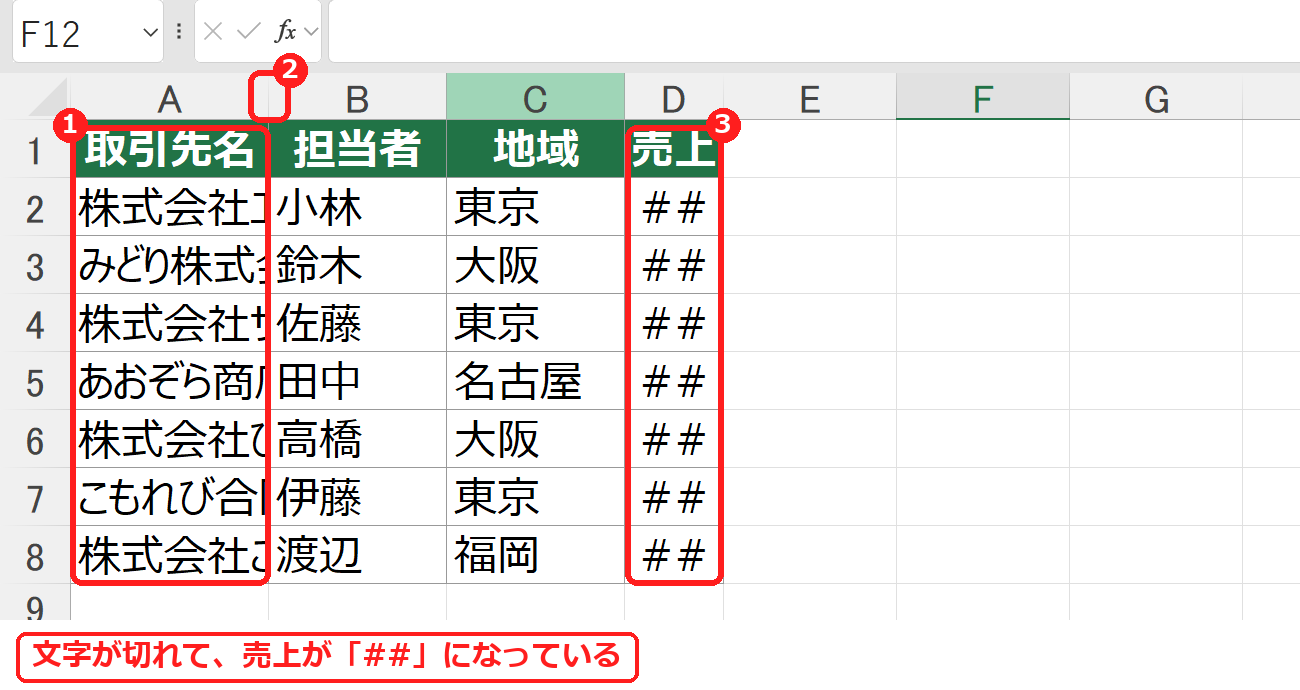Click the cell starting with みどり株式
This screenshot has height=690, width=1300.
(x=170, y=265)
